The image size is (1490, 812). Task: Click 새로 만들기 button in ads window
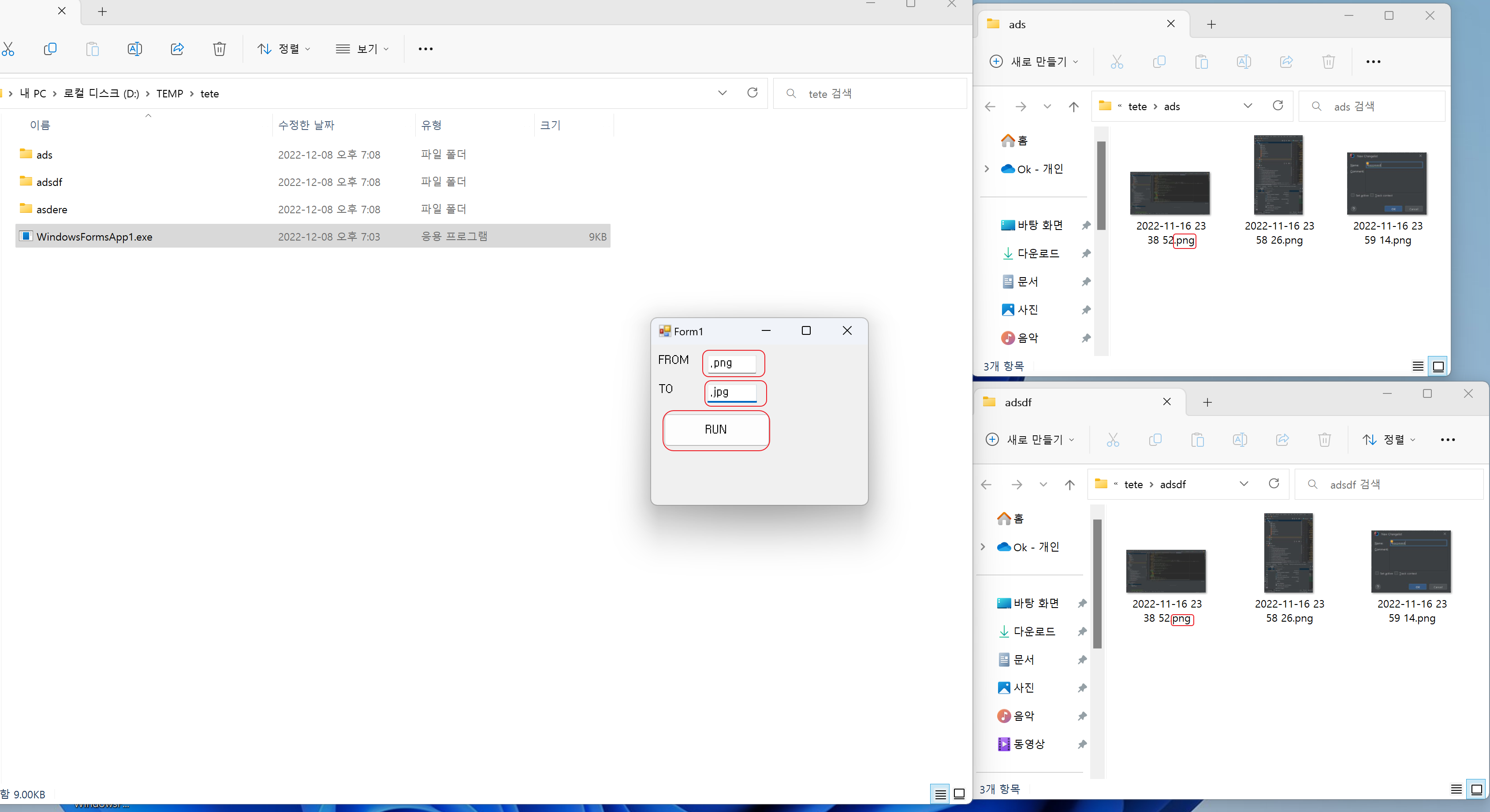click(x=1034, y=62)
